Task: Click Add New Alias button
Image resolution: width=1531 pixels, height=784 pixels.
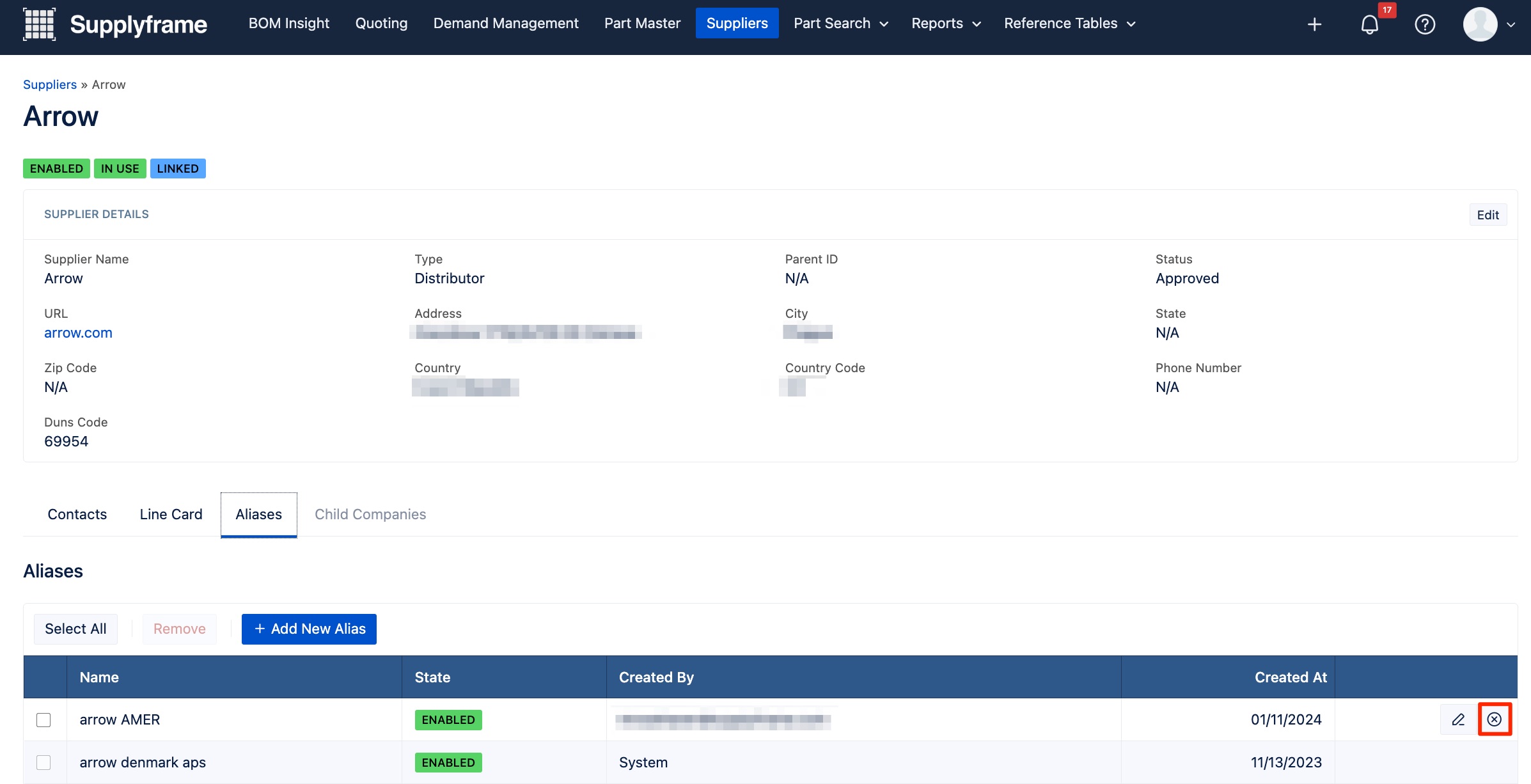Action: [x=309, y=629]
